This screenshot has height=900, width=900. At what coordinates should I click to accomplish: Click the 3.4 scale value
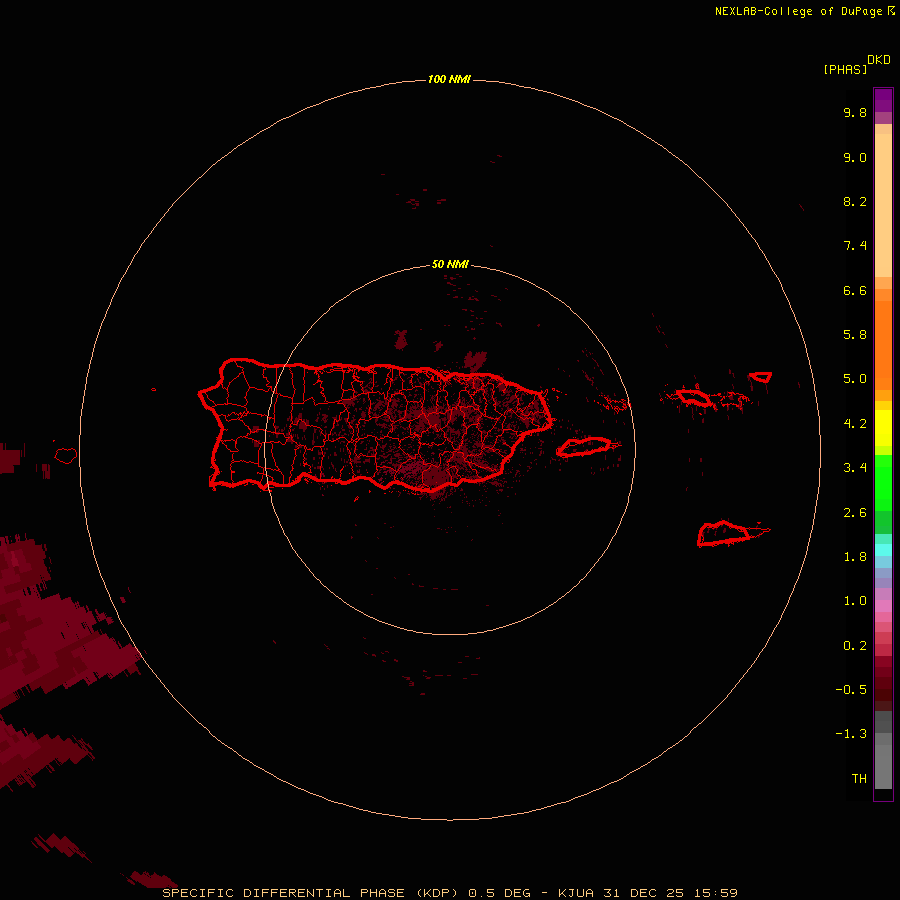(855, 468)
